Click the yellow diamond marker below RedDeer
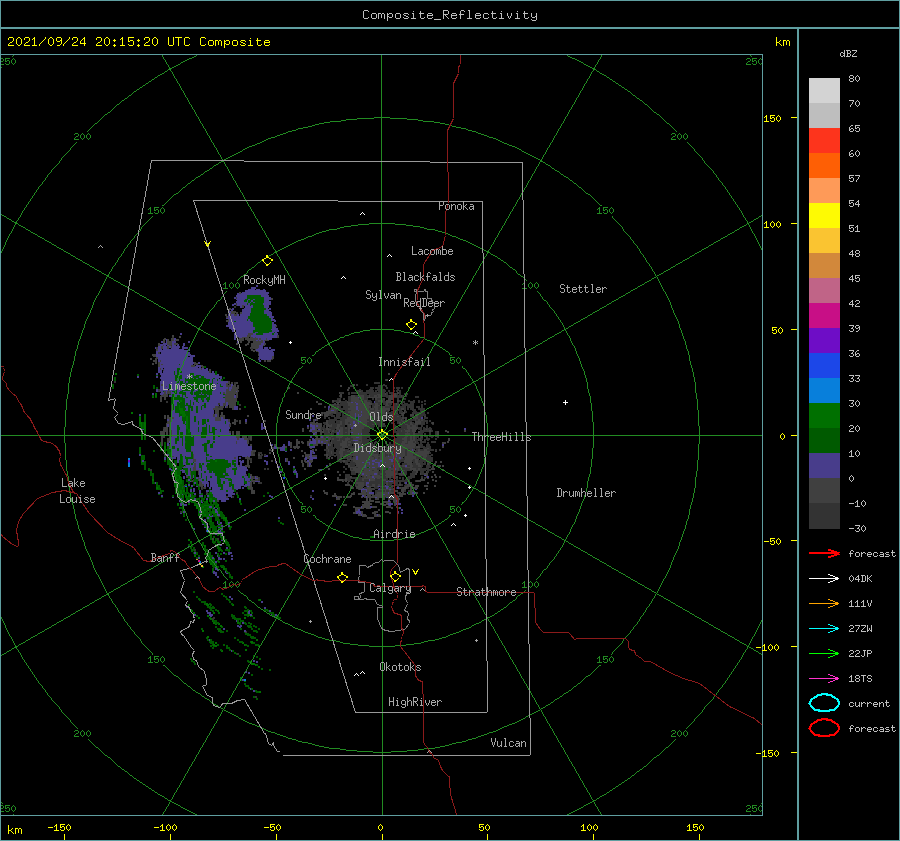 pos(411,325)
